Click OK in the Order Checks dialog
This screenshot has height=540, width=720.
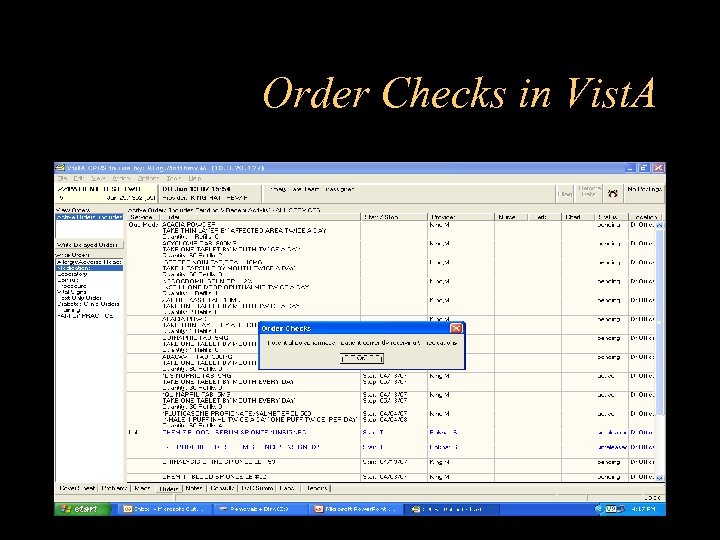(362, 358)
